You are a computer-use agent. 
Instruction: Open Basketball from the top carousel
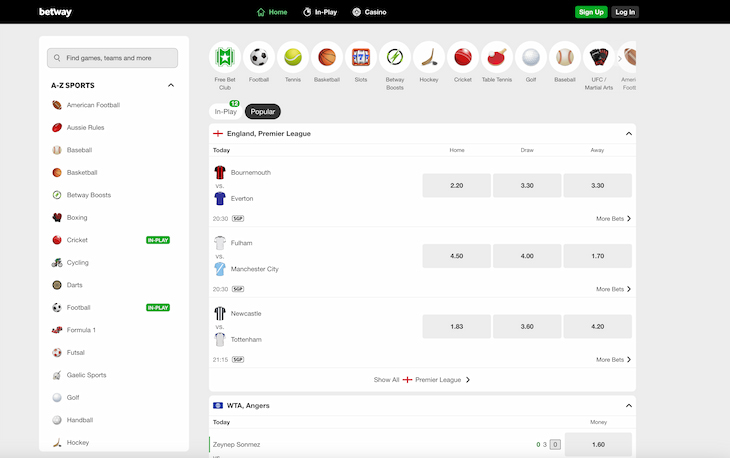pos(327,57)
